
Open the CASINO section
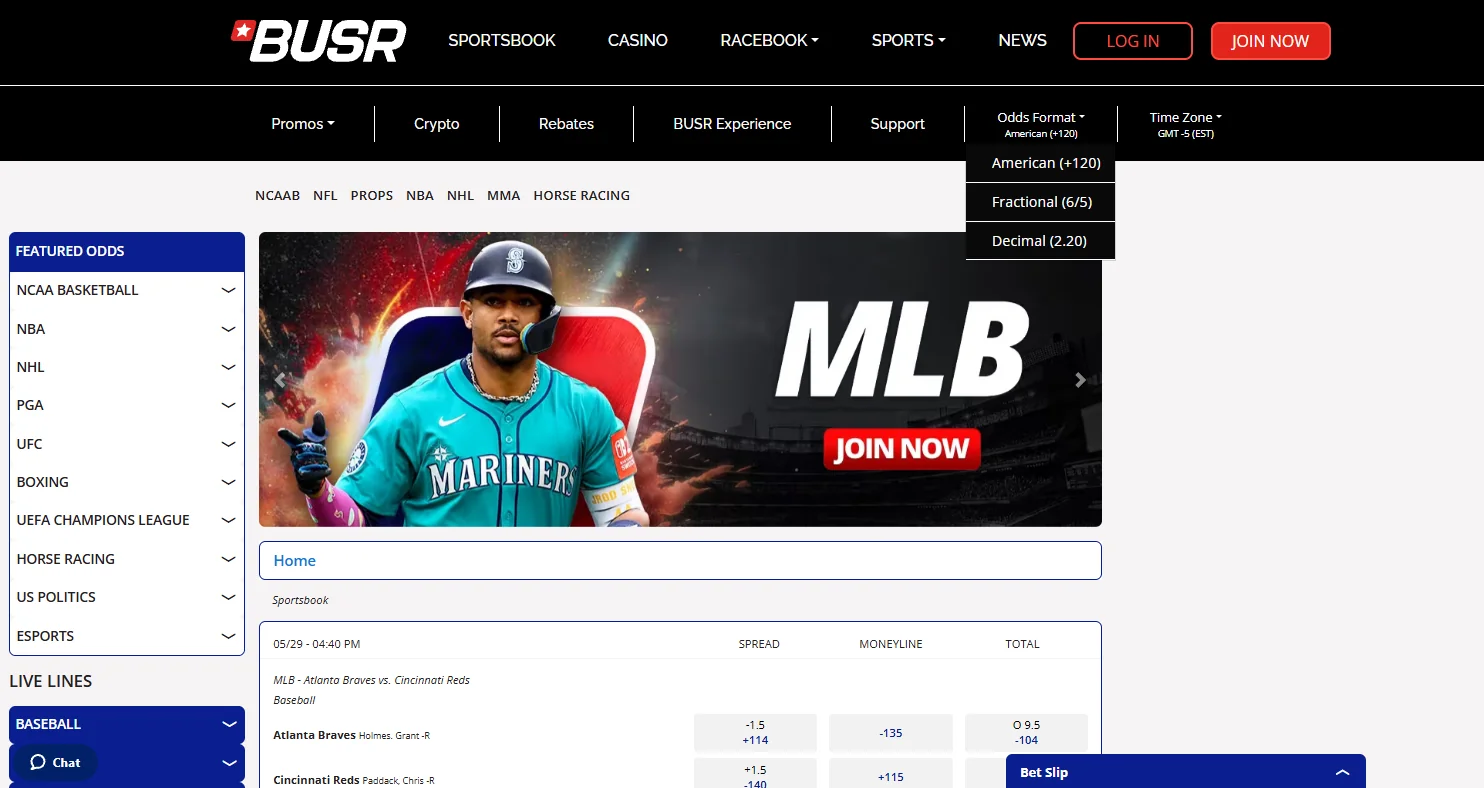(x=638, y=41)
